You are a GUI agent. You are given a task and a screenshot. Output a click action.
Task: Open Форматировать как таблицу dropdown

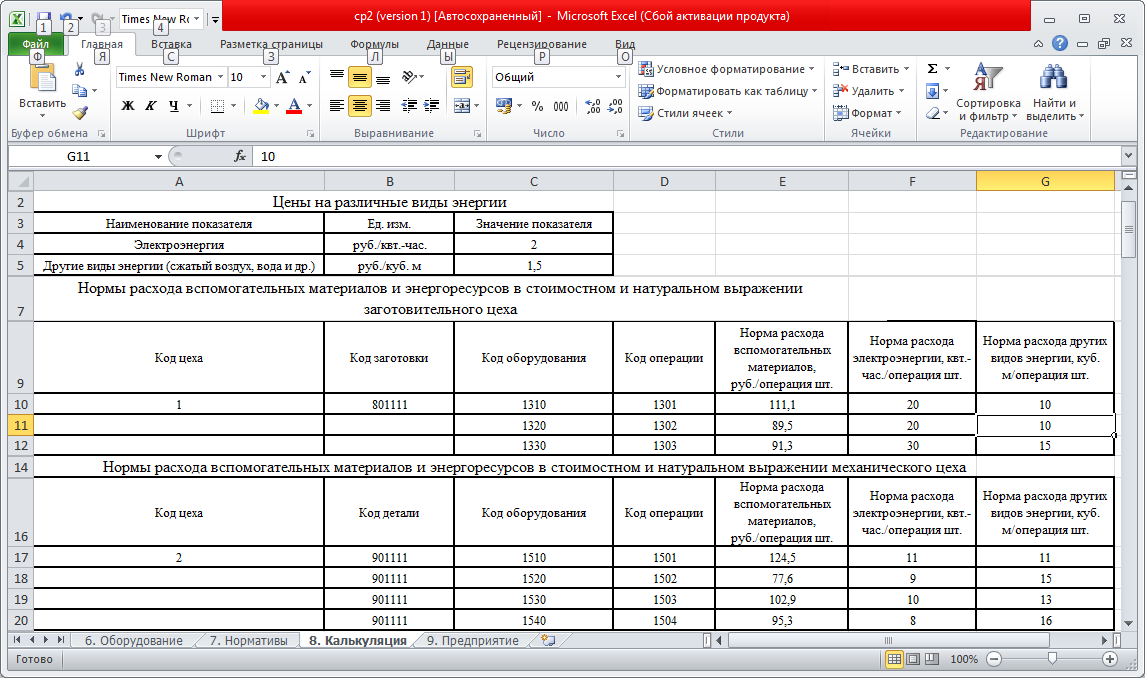click(x=728, y=91)
